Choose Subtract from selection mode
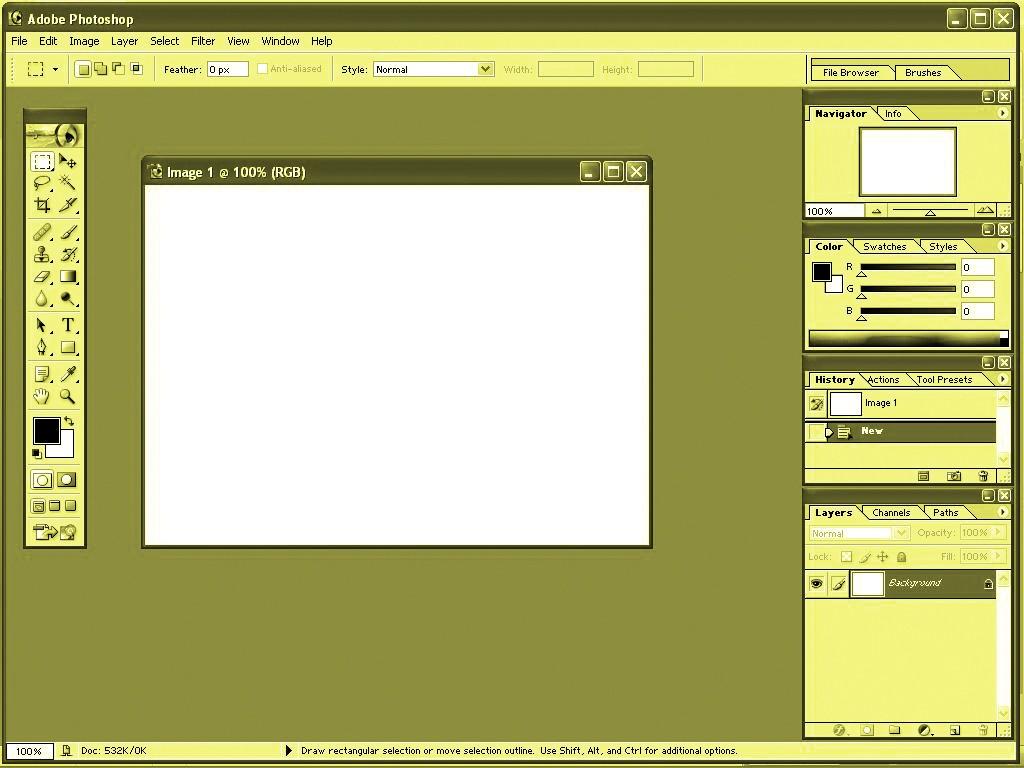This screenshot has height=768, width=1024. (x=118, y=69)
